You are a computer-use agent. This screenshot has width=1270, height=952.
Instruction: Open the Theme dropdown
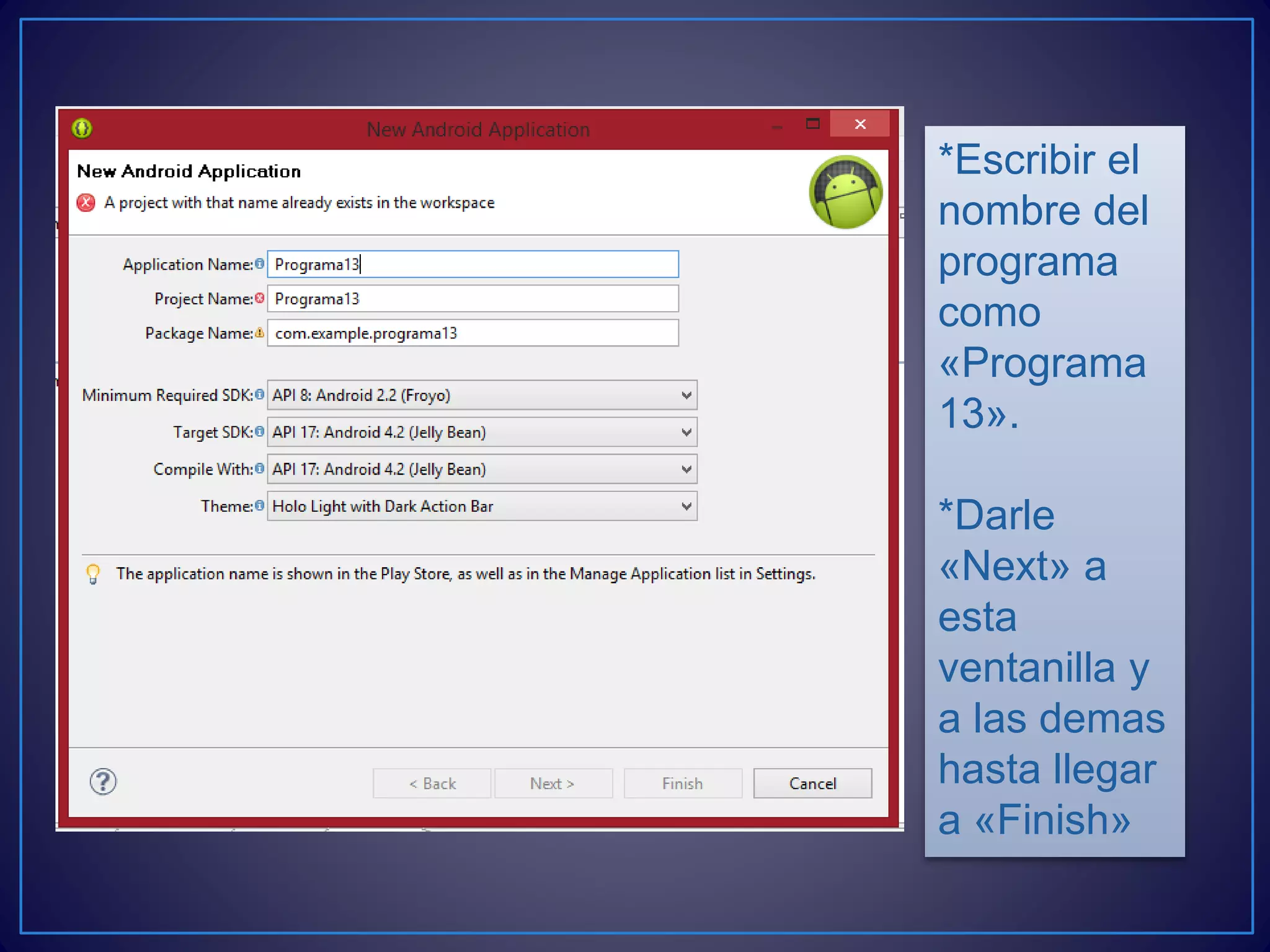482,506
